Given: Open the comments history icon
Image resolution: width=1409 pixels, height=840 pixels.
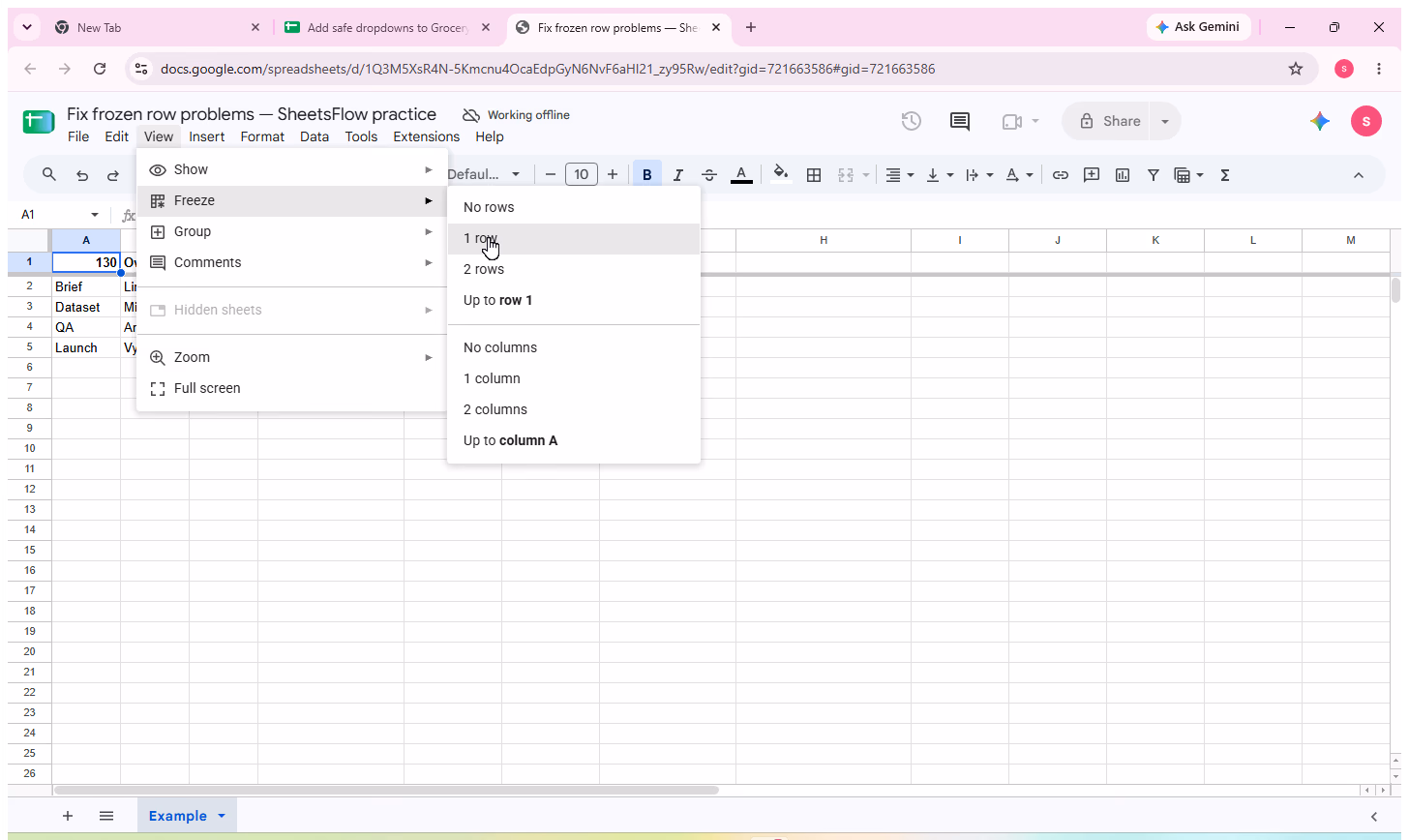Looking at the screenshot, I should click(x=960, y=121).
